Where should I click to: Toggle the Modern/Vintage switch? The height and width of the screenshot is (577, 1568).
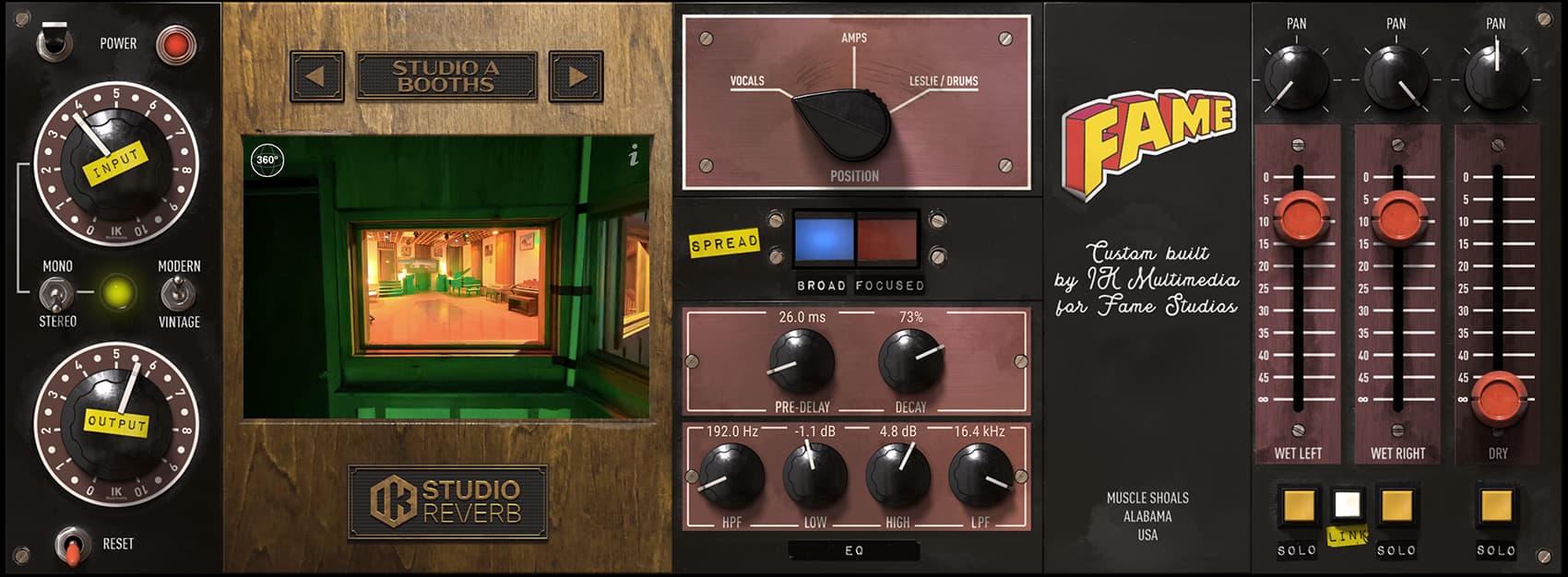176,294
